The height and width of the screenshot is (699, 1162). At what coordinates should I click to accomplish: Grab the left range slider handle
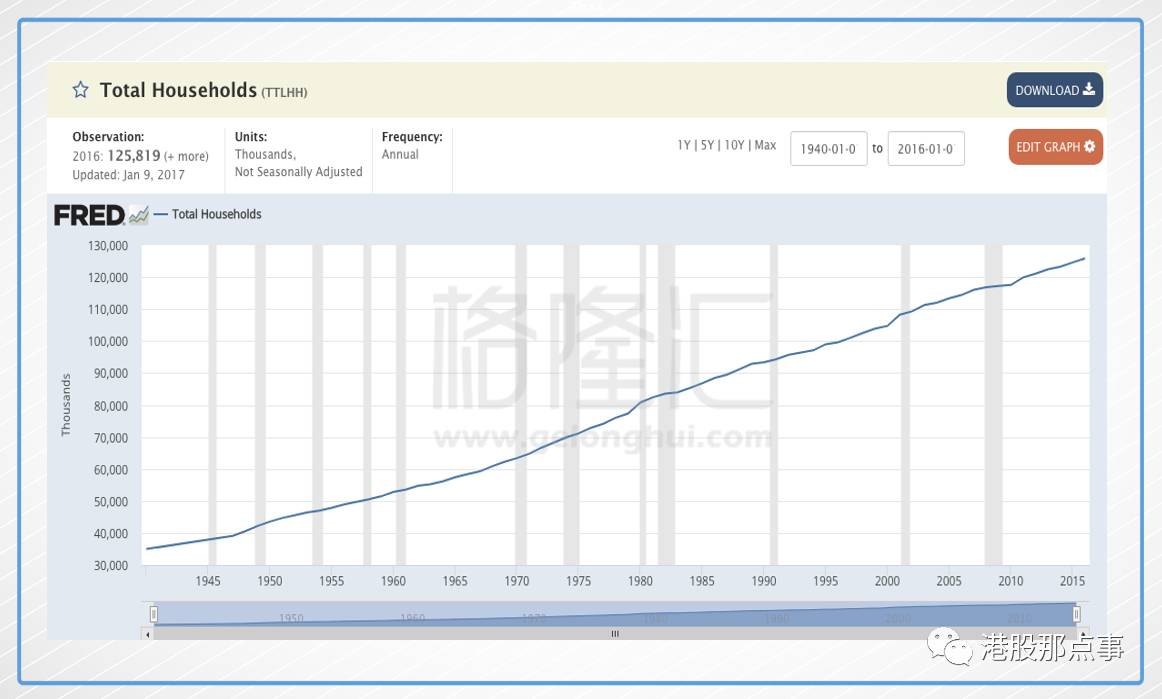pyautogui.click(x=153, y=614)
